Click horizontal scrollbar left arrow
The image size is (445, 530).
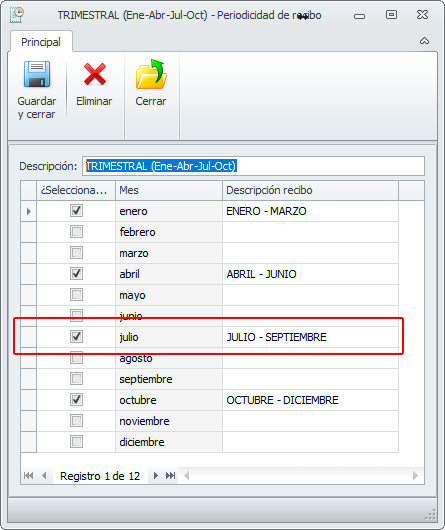187,476
